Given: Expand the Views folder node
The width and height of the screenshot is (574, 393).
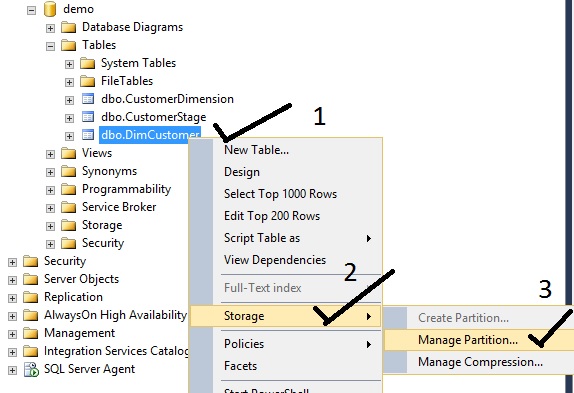Looking at the screenshot, I should point(51,154).
